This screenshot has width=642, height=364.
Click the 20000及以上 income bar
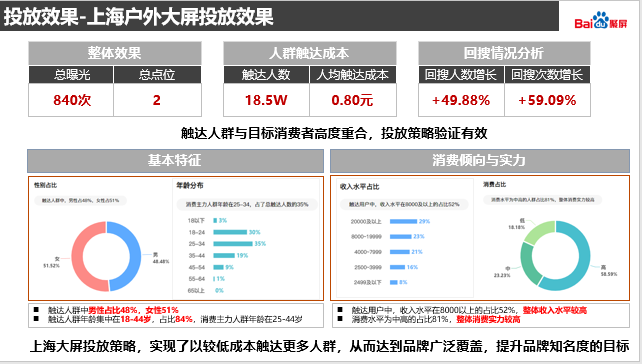pyautogui.click(x=403, y=222)
